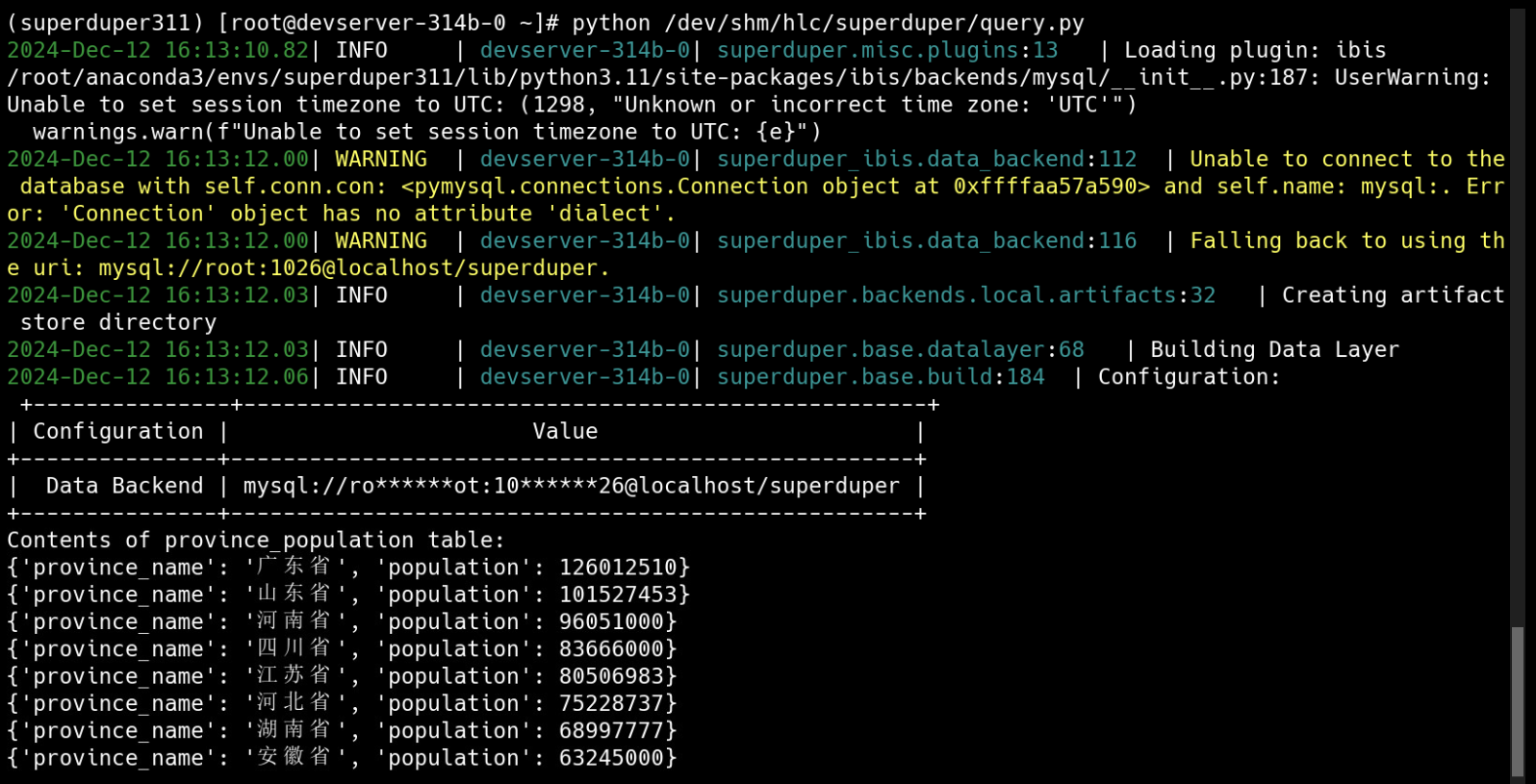Viewport: 1536px width, 784px height.
Task: Click the 'superduper.backends.local.artifacts:32' source reference
Action: 966,295
